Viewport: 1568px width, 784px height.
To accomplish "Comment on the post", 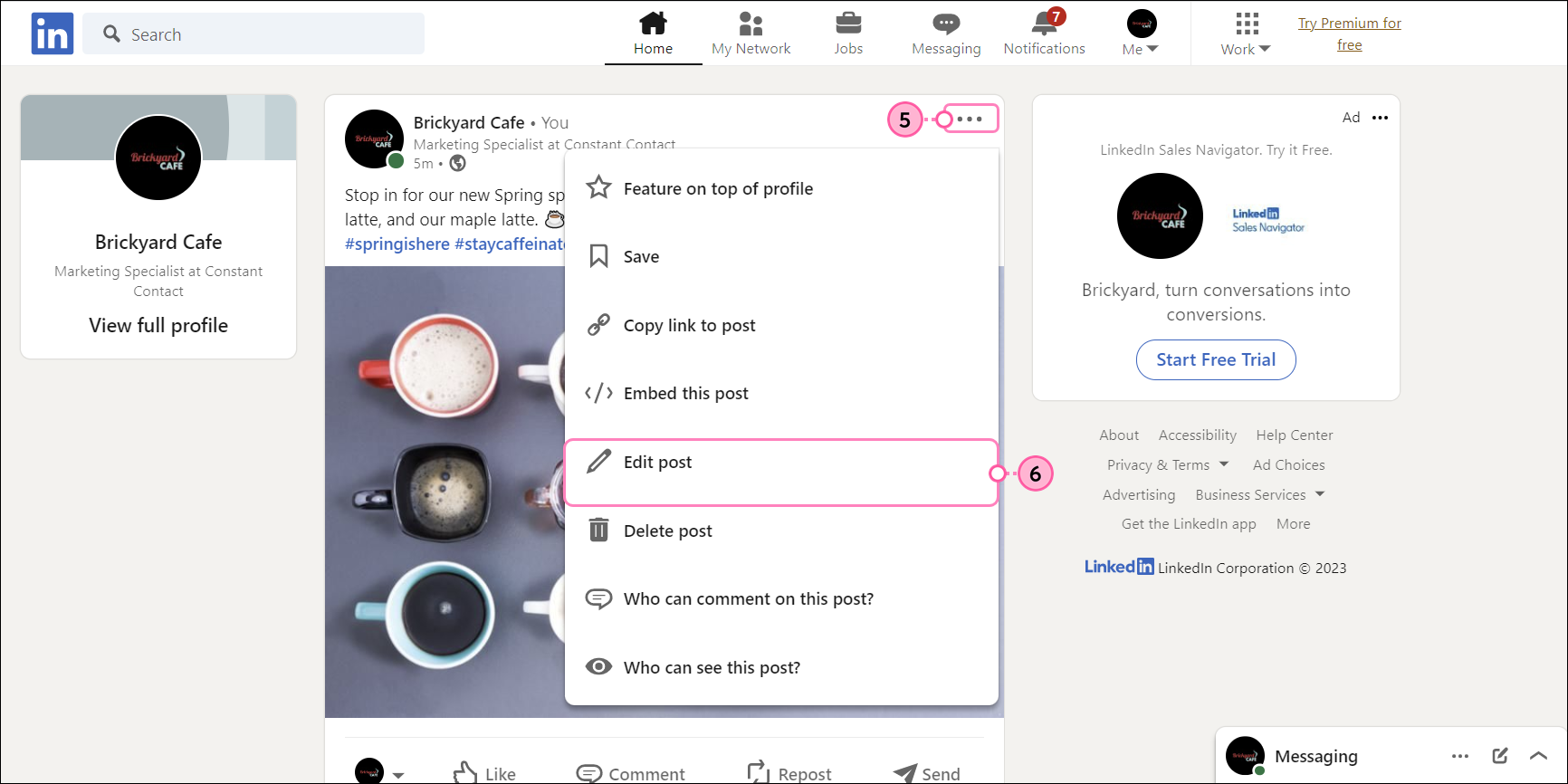I will [x=631, y=773].
